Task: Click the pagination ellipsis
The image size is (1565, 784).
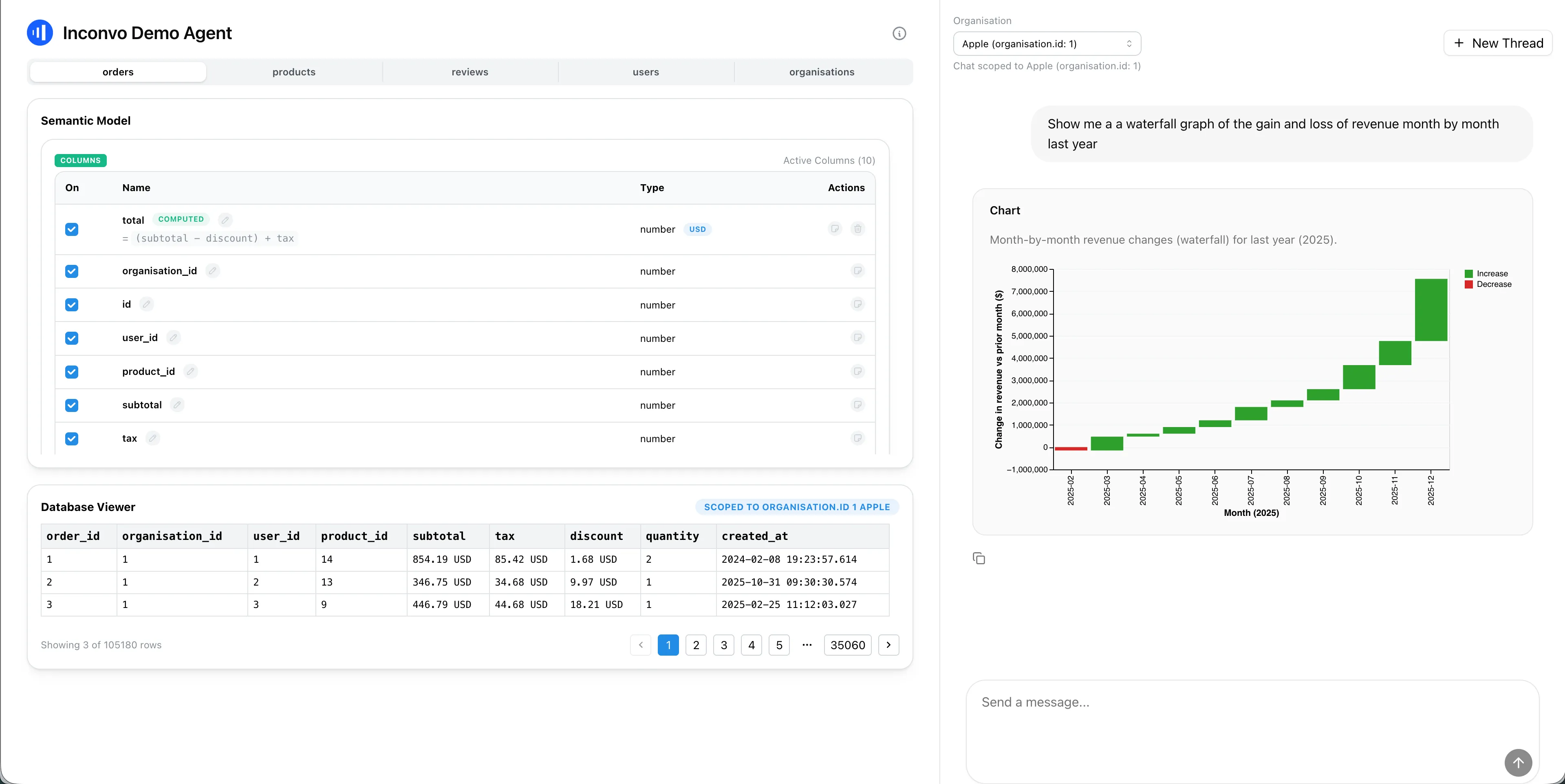Action: (x=807, y=645)
